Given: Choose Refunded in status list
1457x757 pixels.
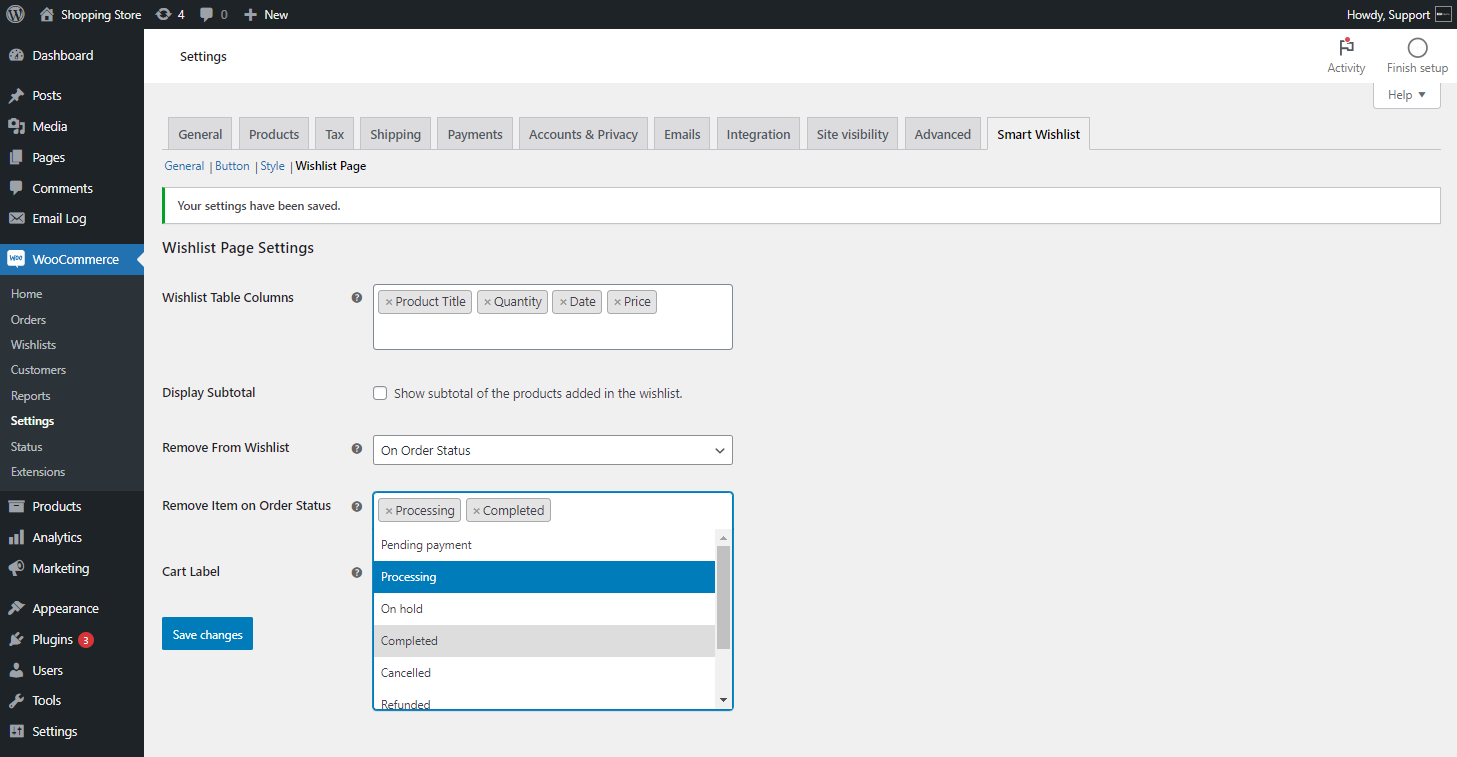Looking at the screenshot, I should point(544,699).
